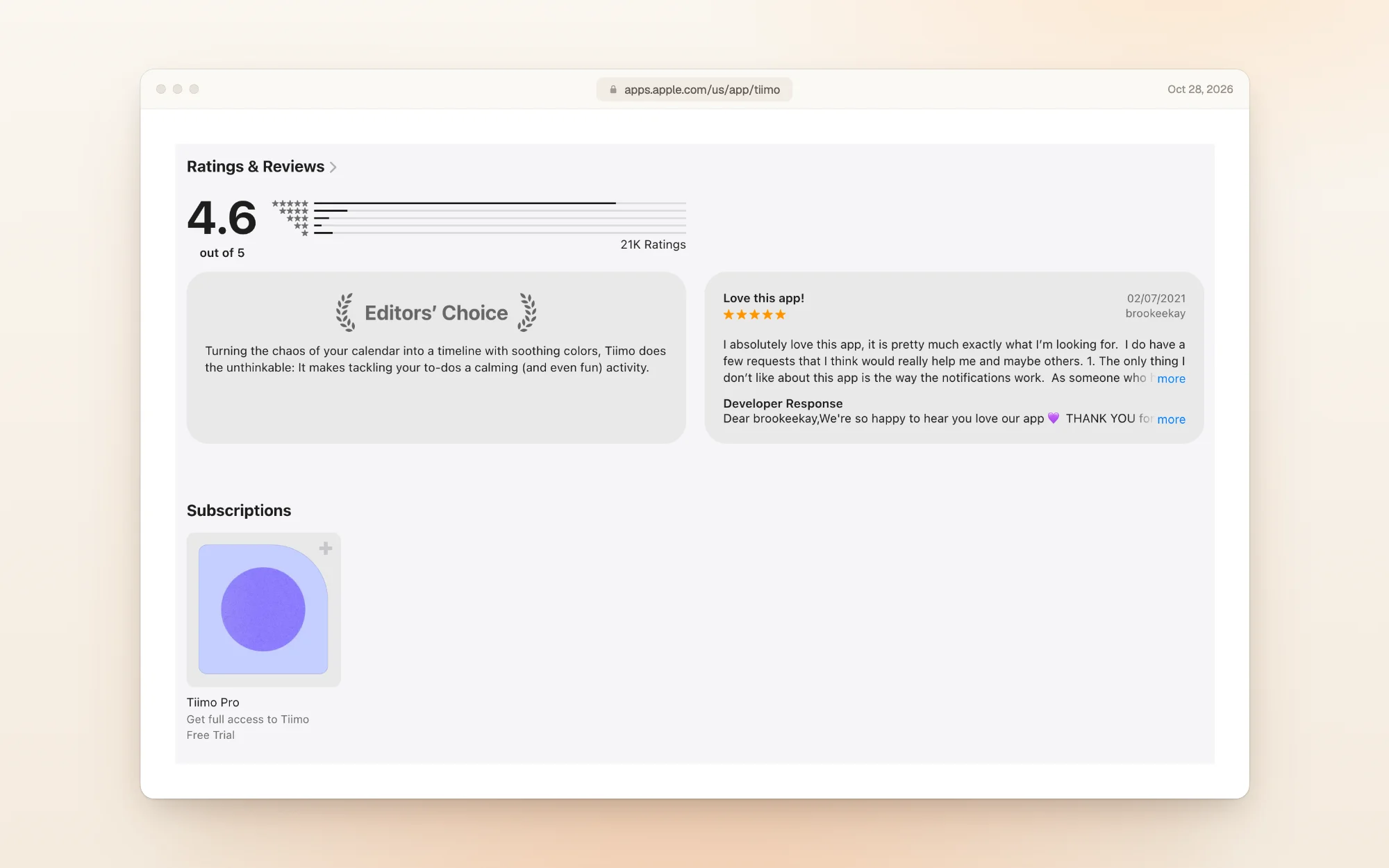This screenshot has height=868, width=1389.
Task: Click the review date 02/07/2021
Action: pos(1156,299)
